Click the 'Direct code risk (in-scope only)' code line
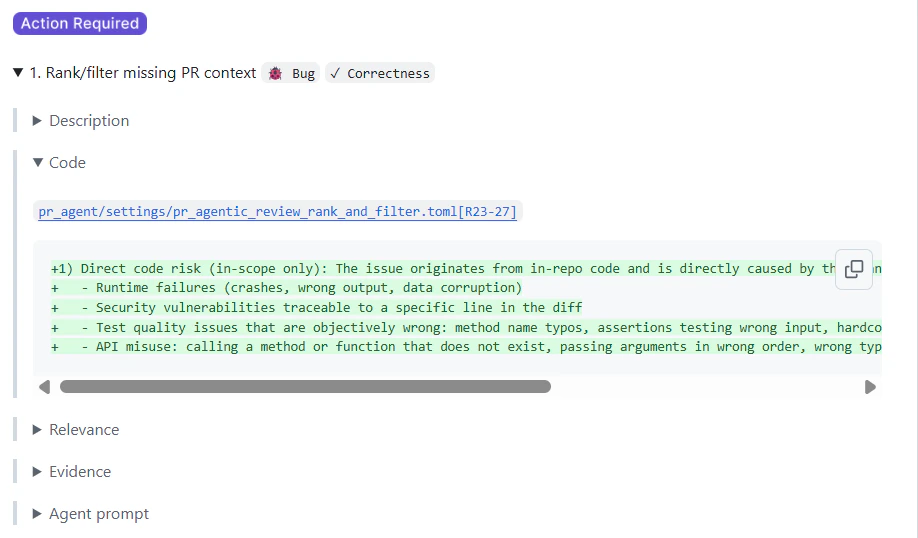Viewport: 918px width, 538px height. [466, 269]
